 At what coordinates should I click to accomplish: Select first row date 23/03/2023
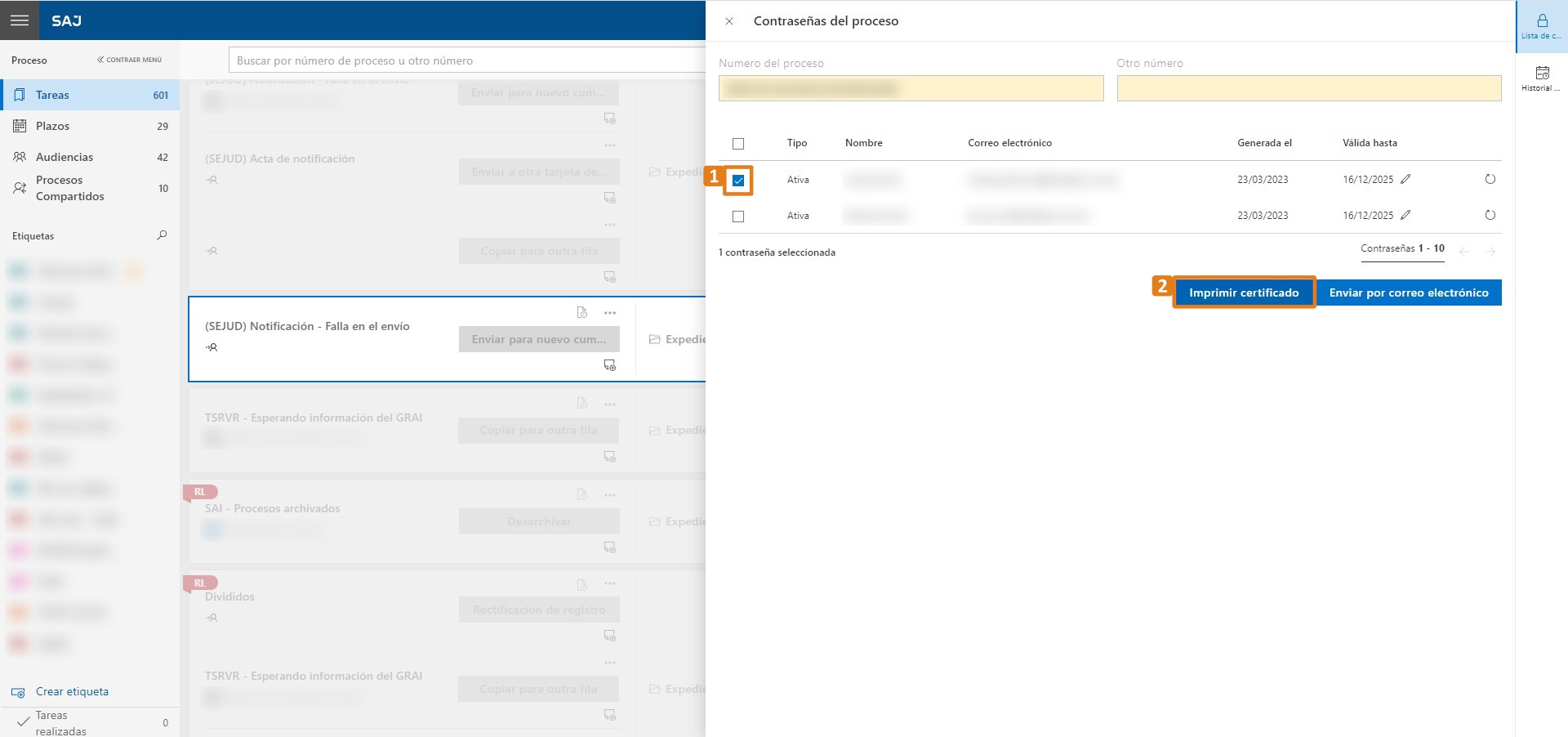1263,180
